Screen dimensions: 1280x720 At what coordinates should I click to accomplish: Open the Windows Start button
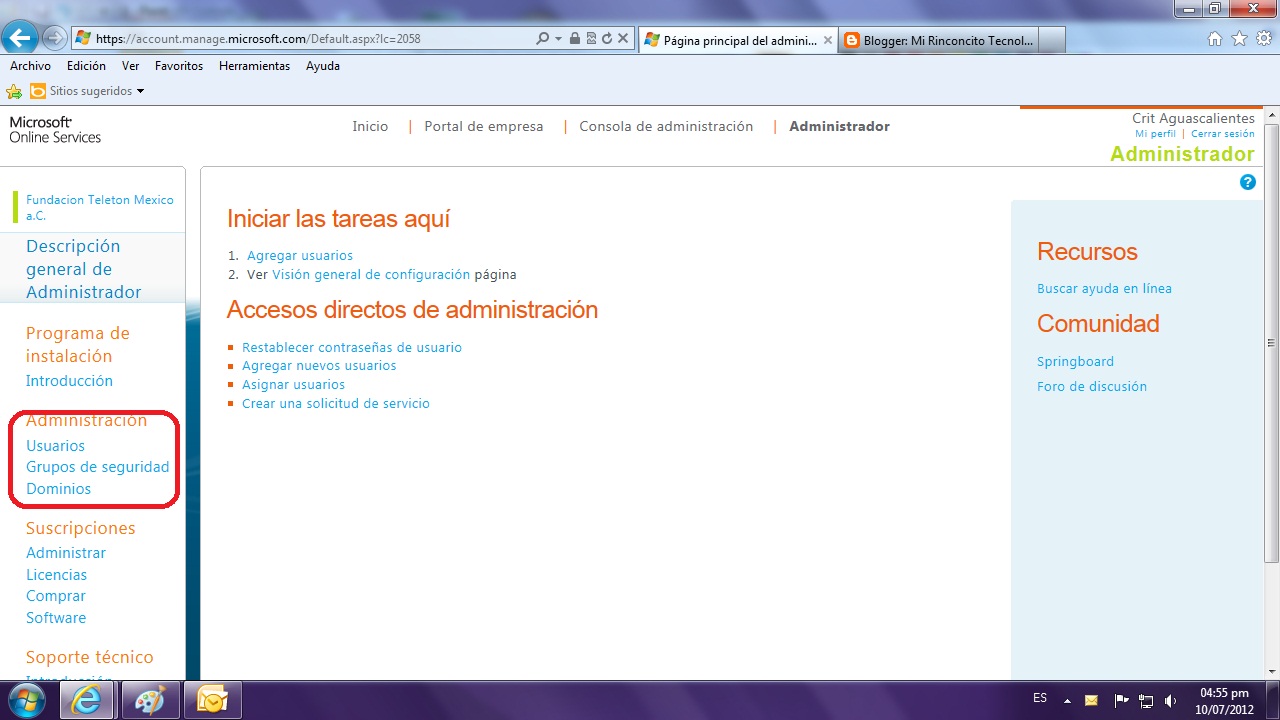[x=27, y=700]
